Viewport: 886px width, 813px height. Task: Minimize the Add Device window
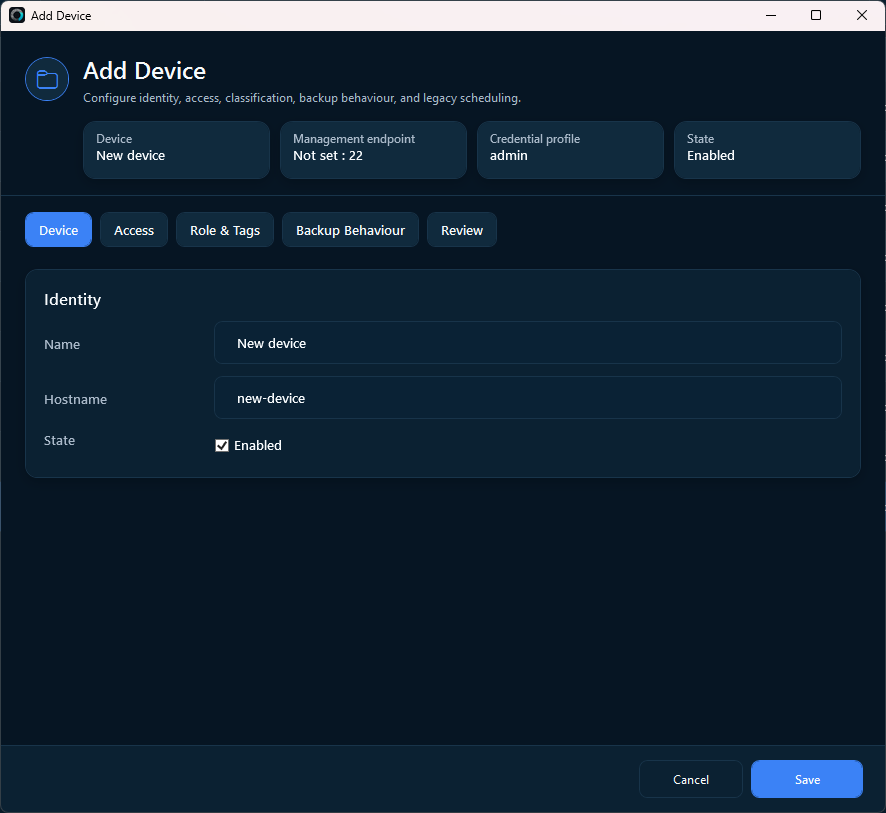point(771,15)
